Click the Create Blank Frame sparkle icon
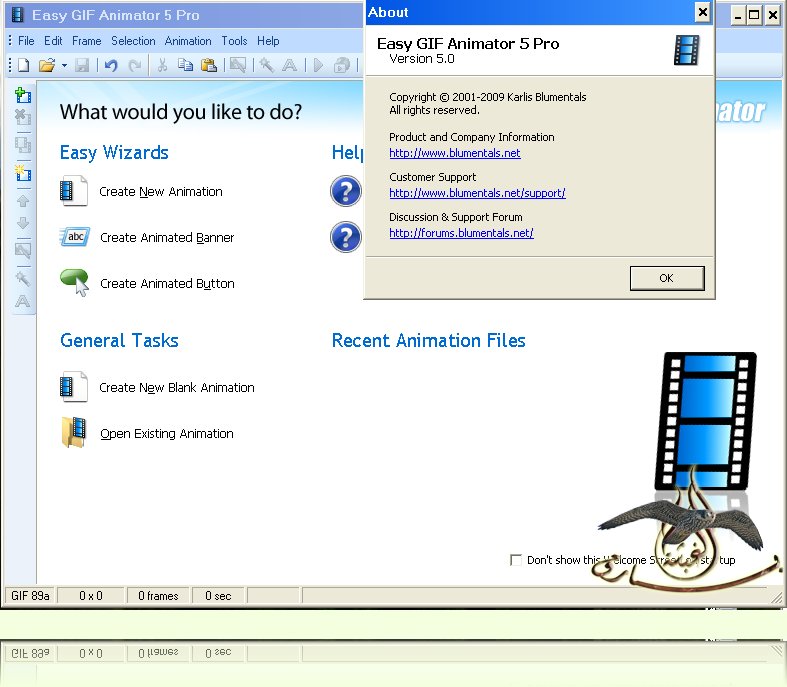Image resolution: width=787 pixels, height=687 pixels. pos(23,173)
